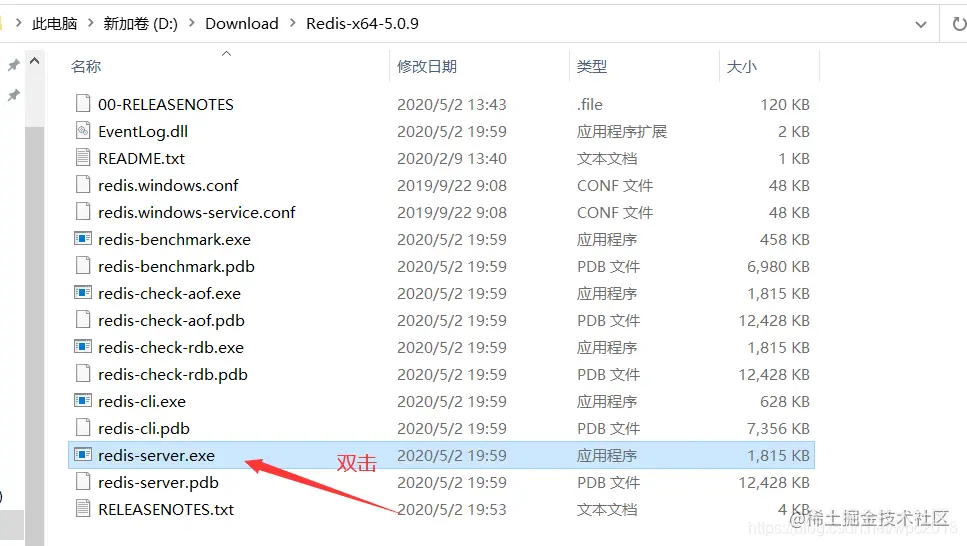The height and width of the screenshot is (546, 967).
Task: Click the redis-cli.exe application icon
Action: [x=83, y=401]
